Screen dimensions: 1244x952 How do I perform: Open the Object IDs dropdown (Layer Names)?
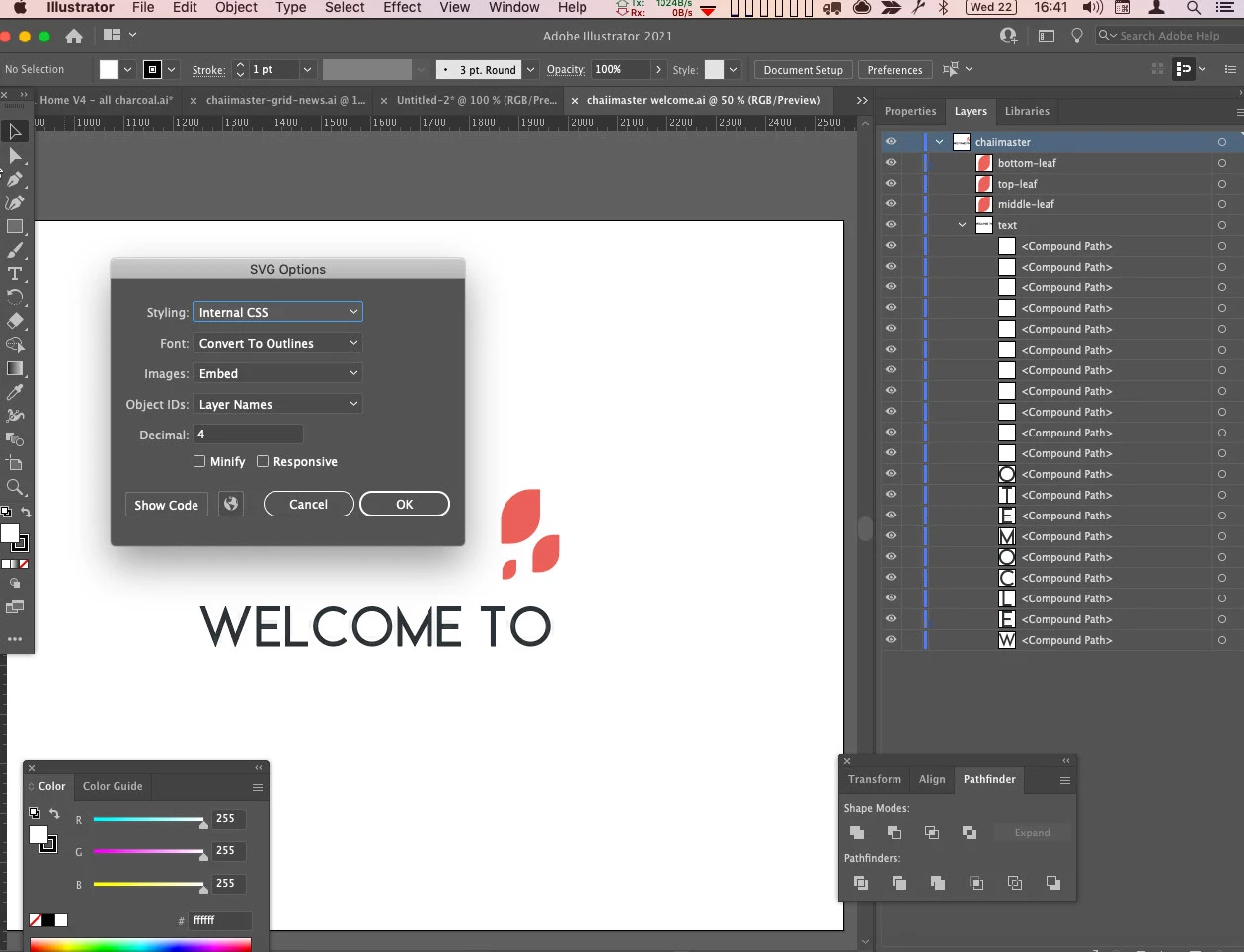point(277,404)
